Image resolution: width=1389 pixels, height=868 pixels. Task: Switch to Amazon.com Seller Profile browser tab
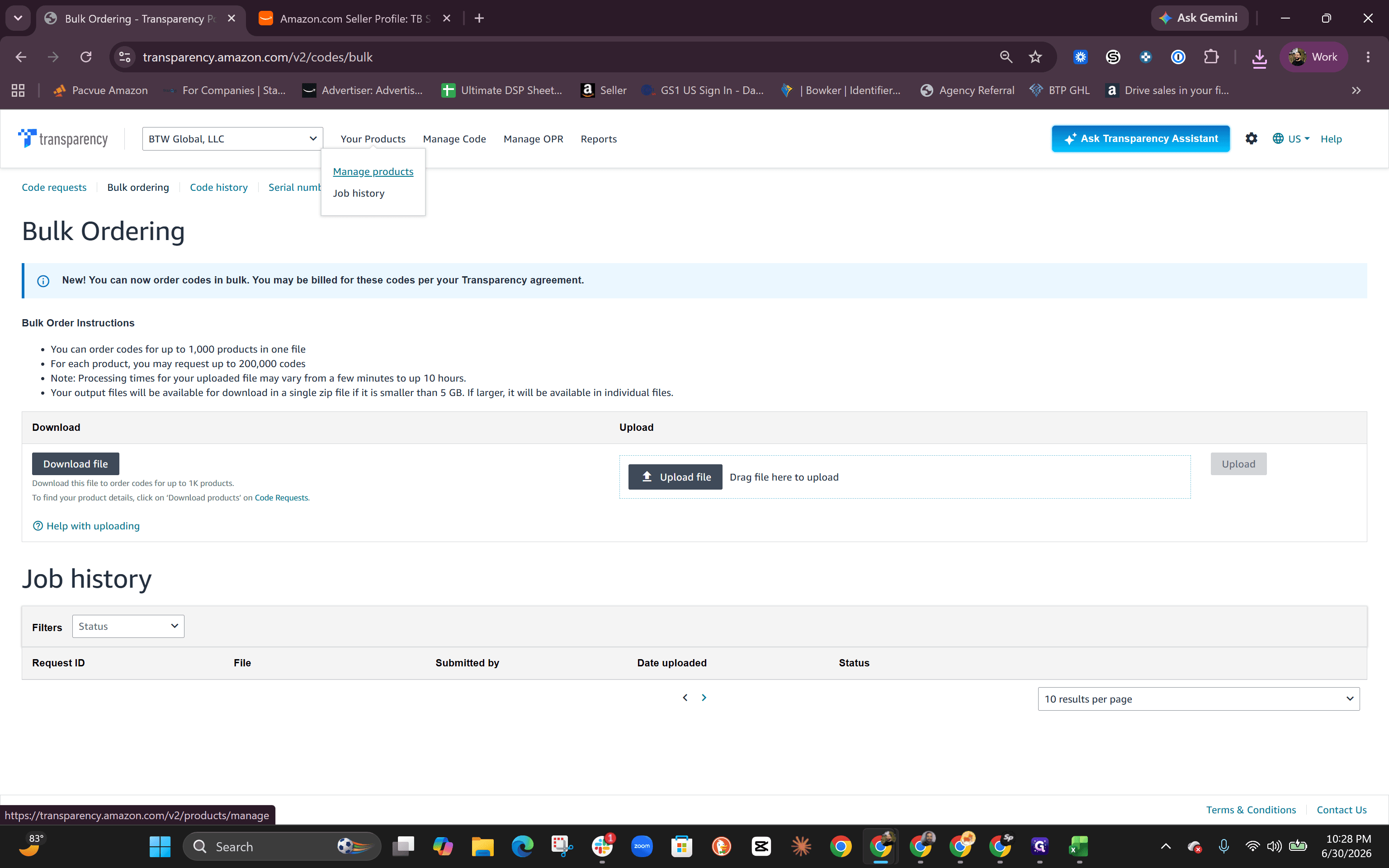[x=355, y=19]
